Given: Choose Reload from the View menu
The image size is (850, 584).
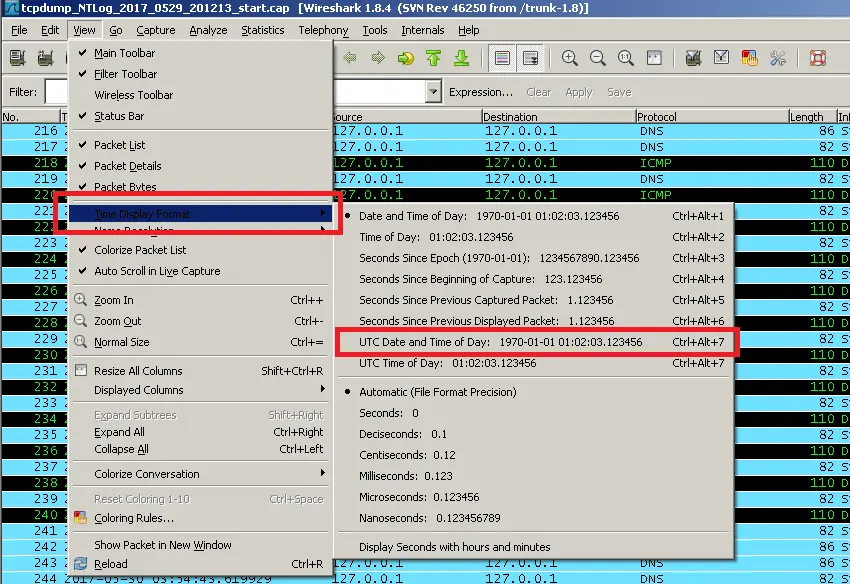Looking at the screenshot, I should [200, 564].
